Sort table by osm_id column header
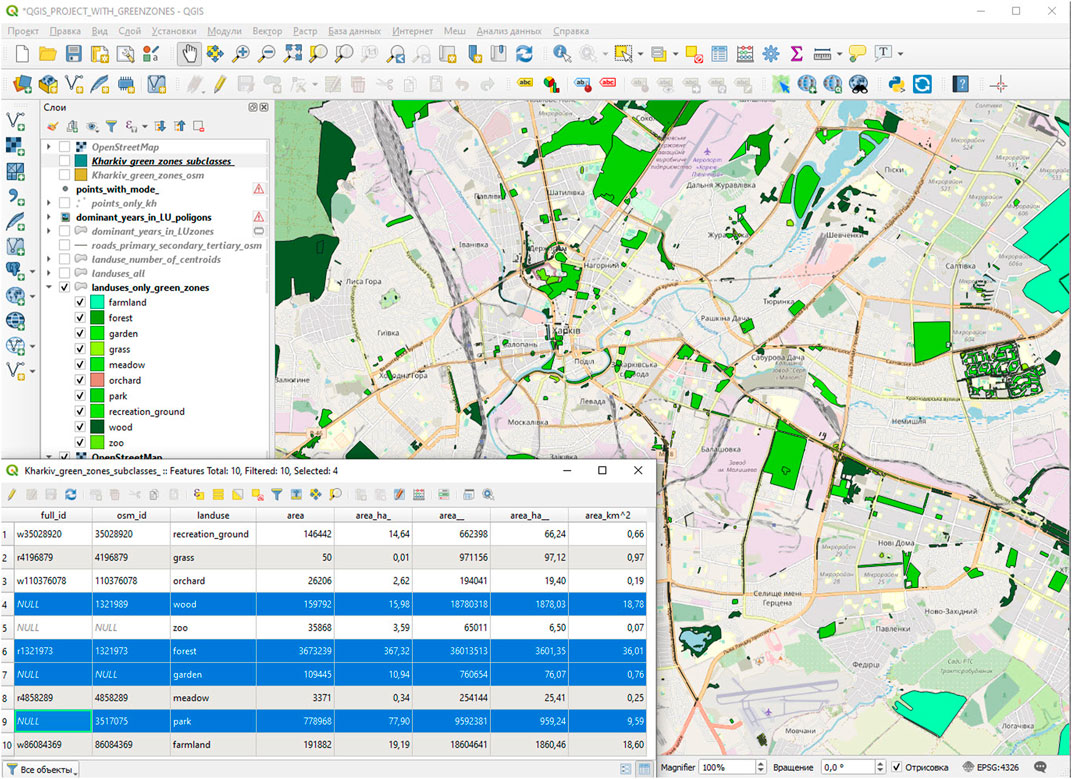 pyautogui.click(x=131, y=516)
